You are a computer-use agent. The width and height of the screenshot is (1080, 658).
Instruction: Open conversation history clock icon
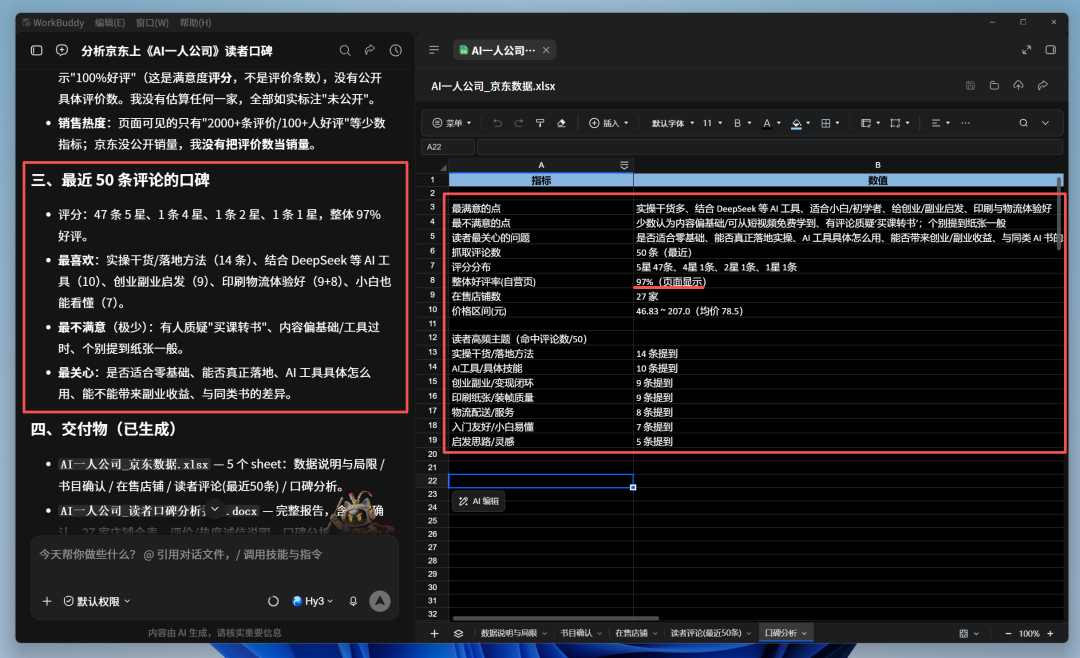395,50
